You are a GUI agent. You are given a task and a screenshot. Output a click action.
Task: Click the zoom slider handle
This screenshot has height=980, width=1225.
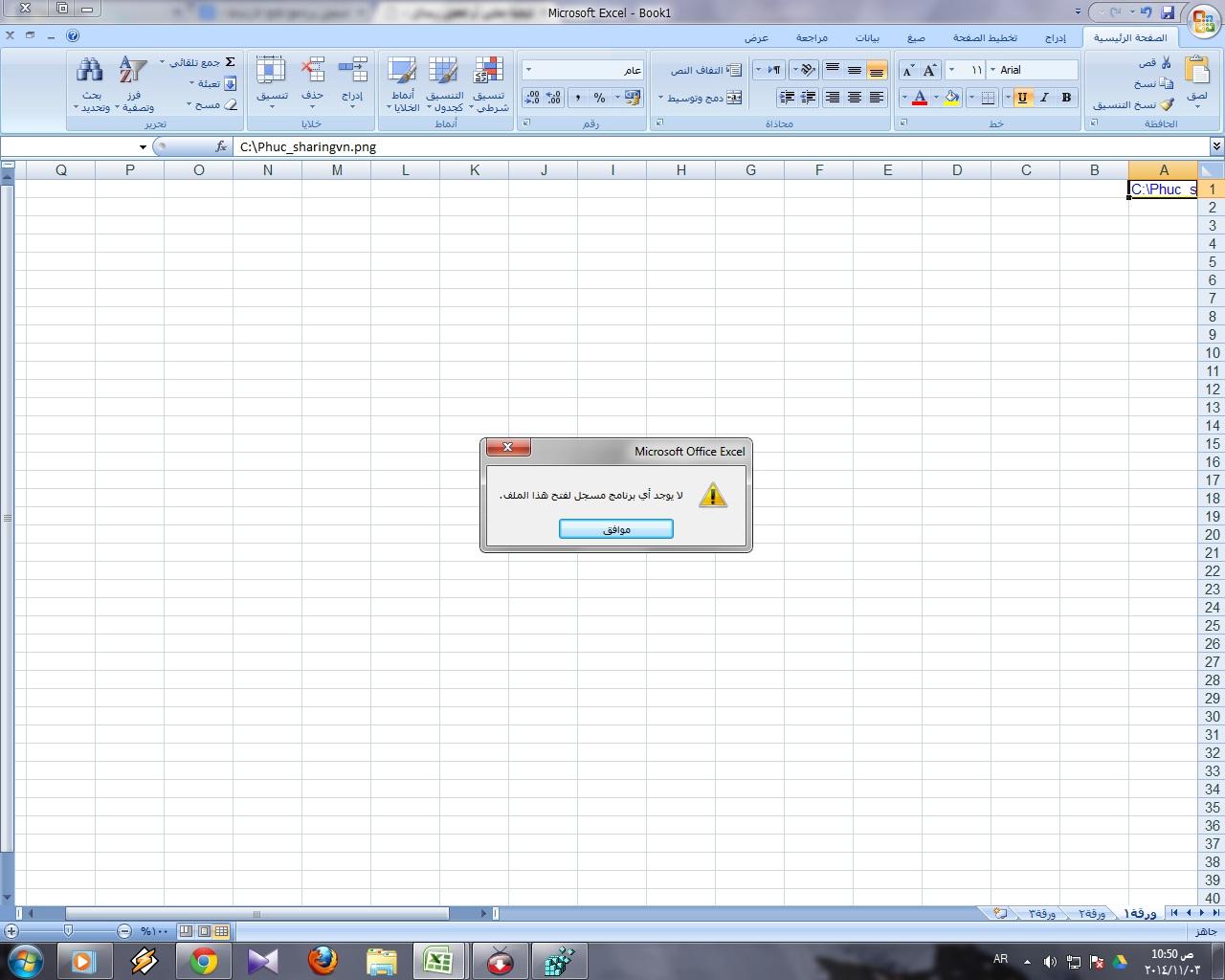(x=68, y=931)
